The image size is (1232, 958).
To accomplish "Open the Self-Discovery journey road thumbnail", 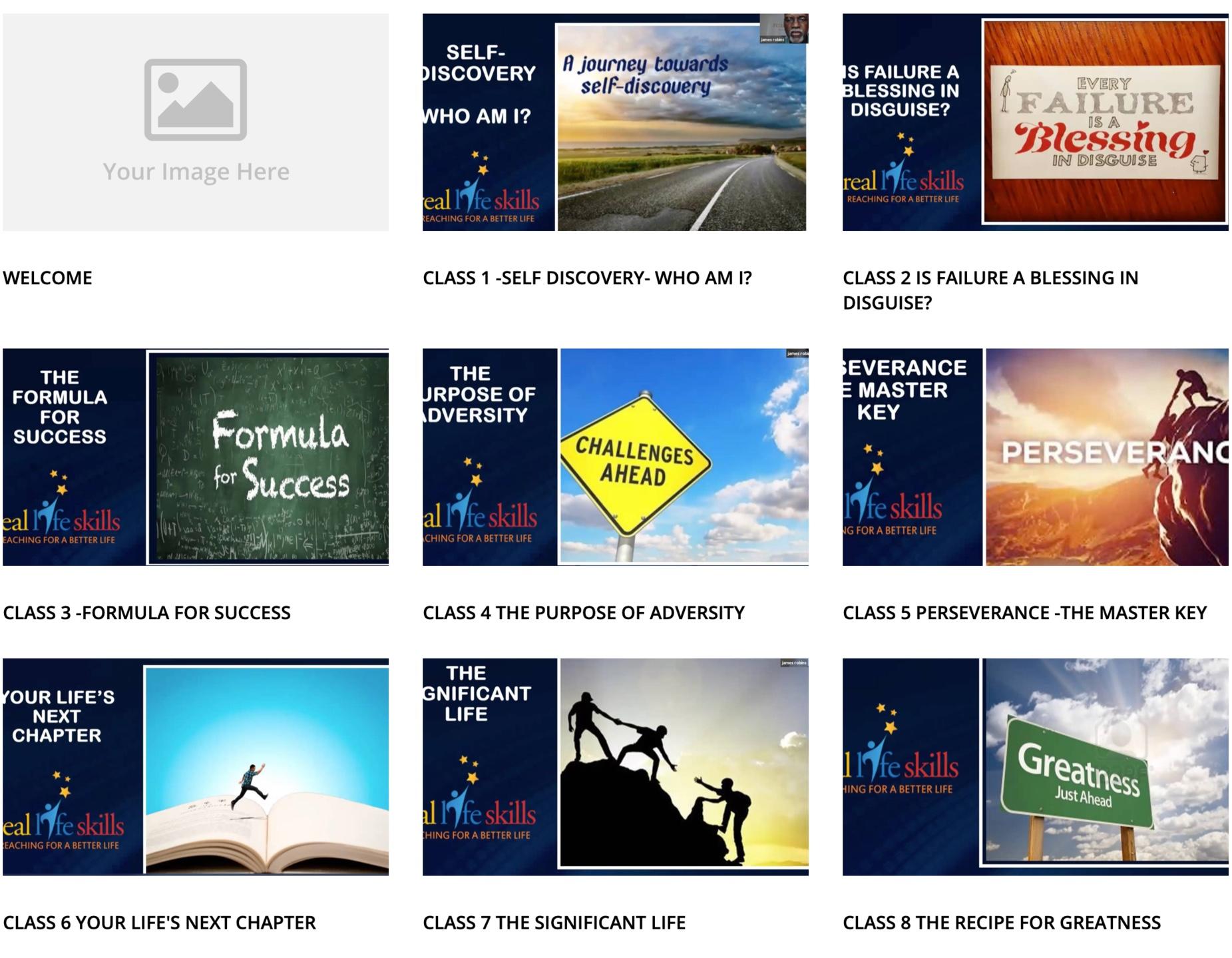I will pos(615,122).
